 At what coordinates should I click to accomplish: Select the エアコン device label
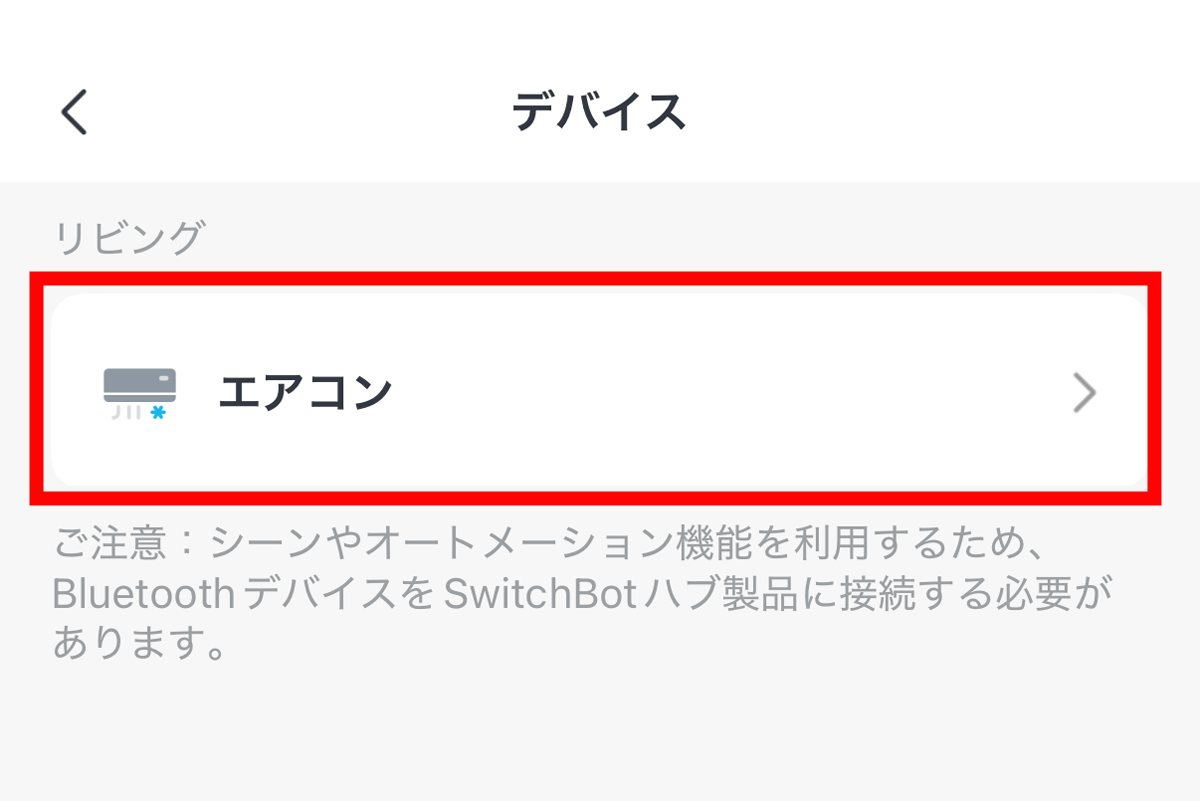(x=305, y=392)
